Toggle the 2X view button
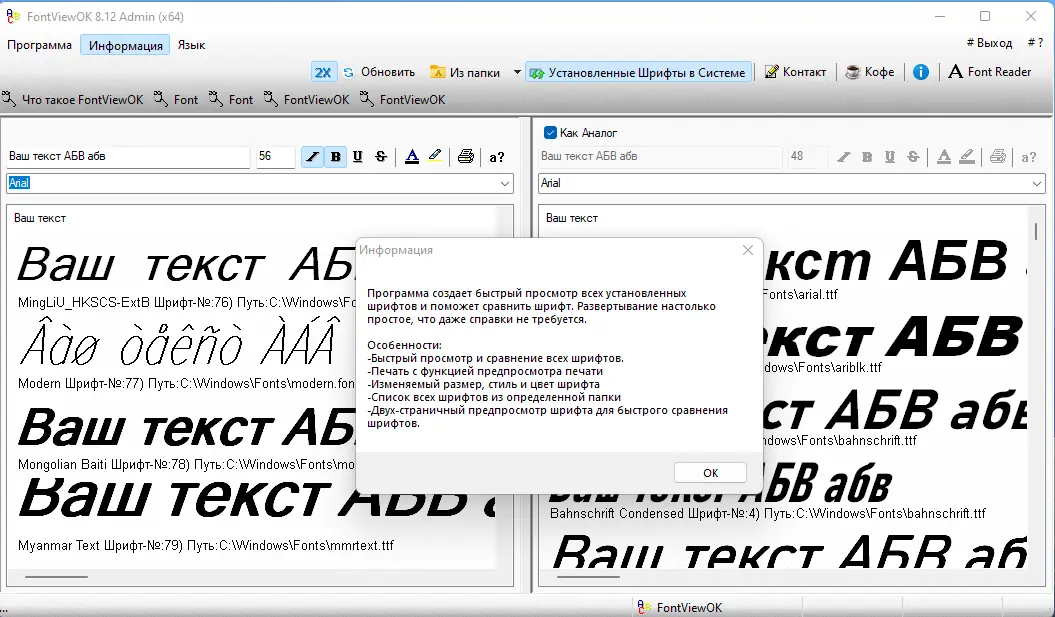The image size is (1055, 617). [x=323, y=72]
